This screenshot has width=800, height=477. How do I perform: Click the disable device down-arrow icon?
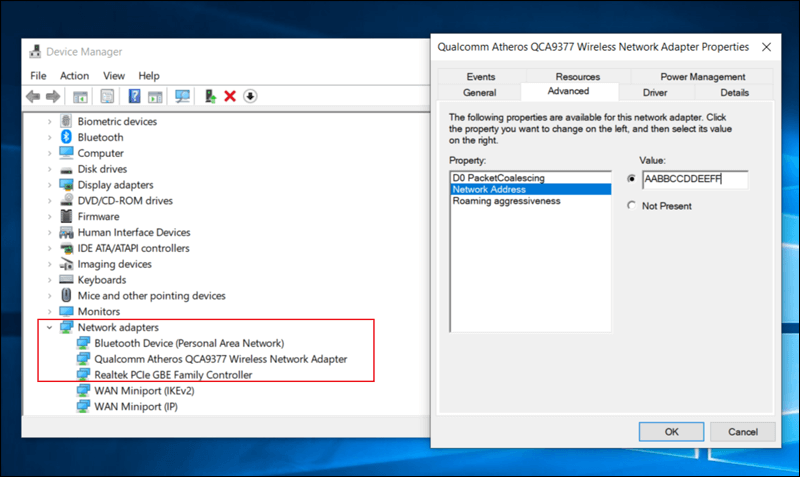[x=250, y=96]
